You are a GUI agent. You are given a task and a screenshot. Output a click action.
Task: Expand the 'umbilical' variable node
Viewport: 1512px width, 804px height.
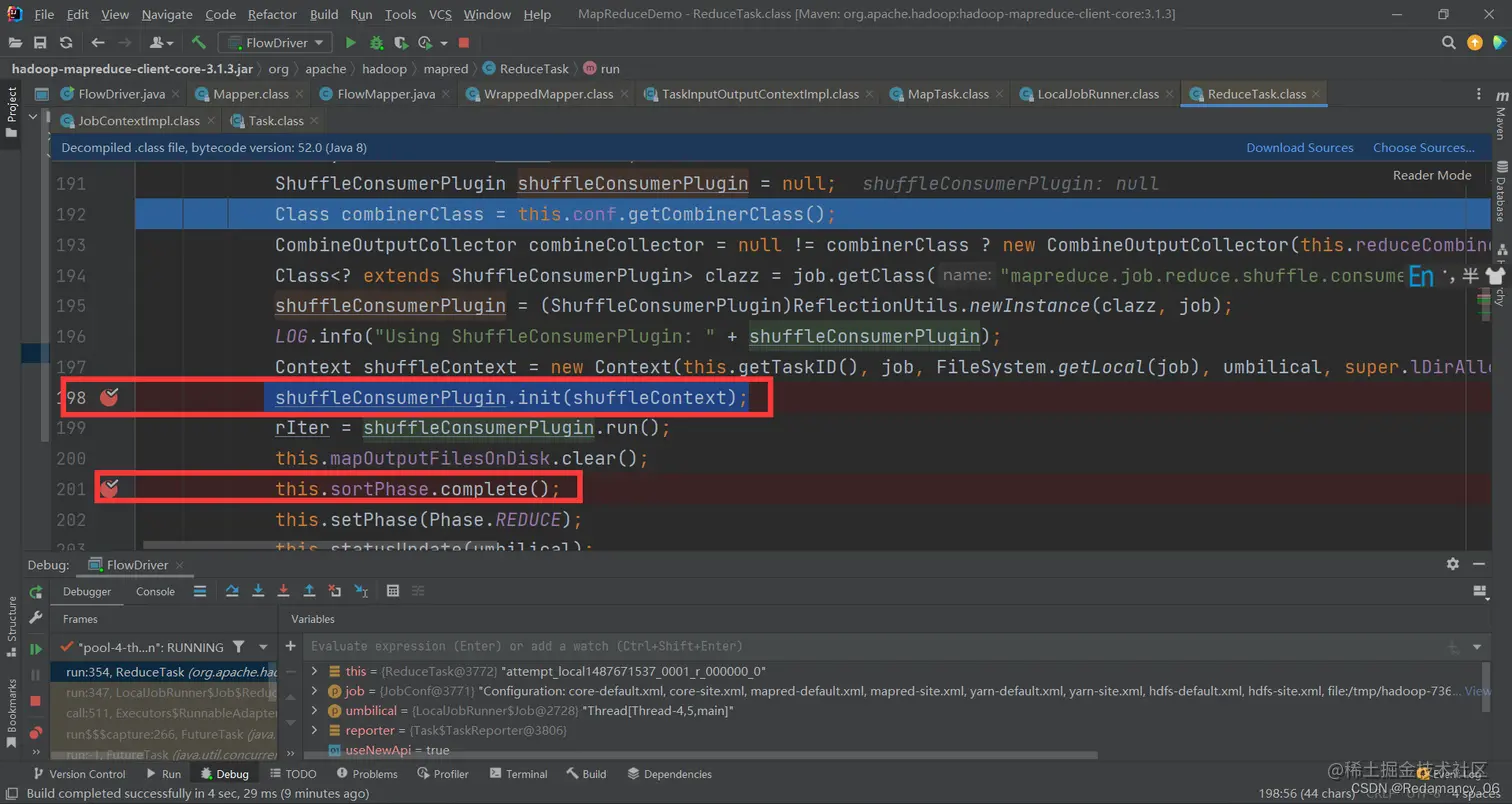click(314, 711)
